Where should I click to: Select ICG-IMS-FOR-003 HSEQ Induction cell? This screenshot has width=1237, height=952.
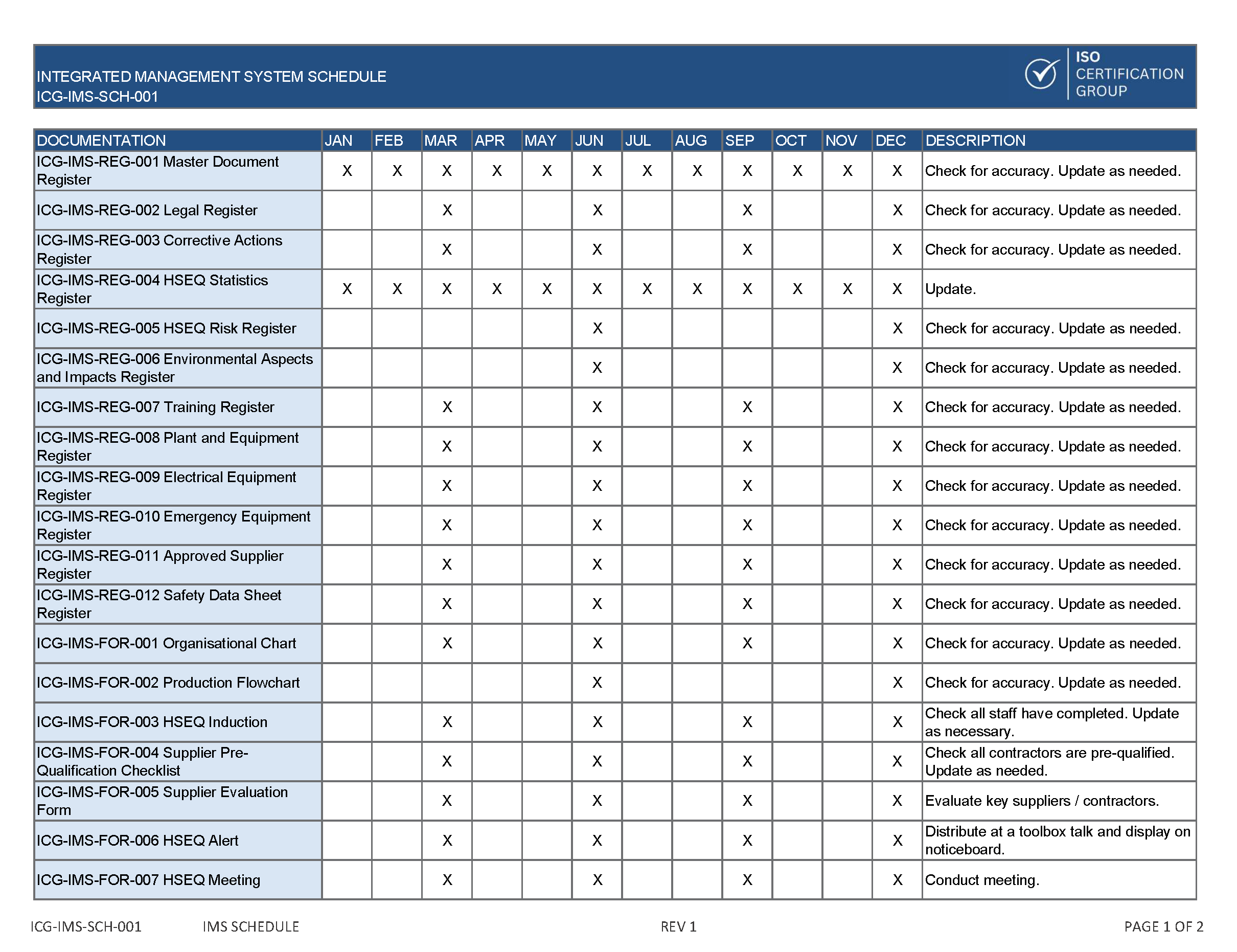point(178,722)
